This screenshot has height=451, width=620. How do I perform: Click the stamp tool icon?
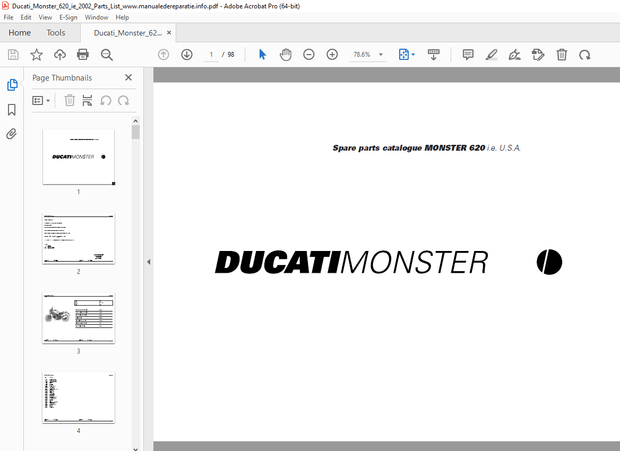538,55
